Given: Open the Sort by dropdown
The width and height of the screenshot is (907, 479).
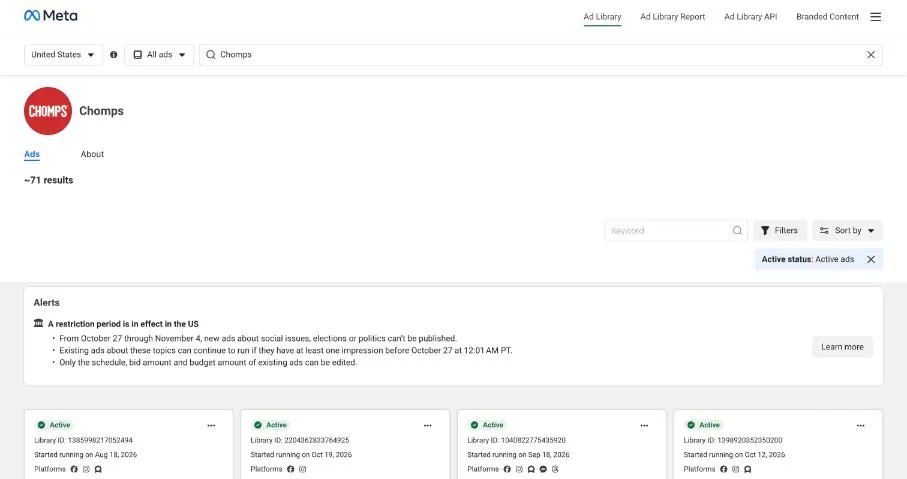Looking at the screenshot, I should click(847, 230).
